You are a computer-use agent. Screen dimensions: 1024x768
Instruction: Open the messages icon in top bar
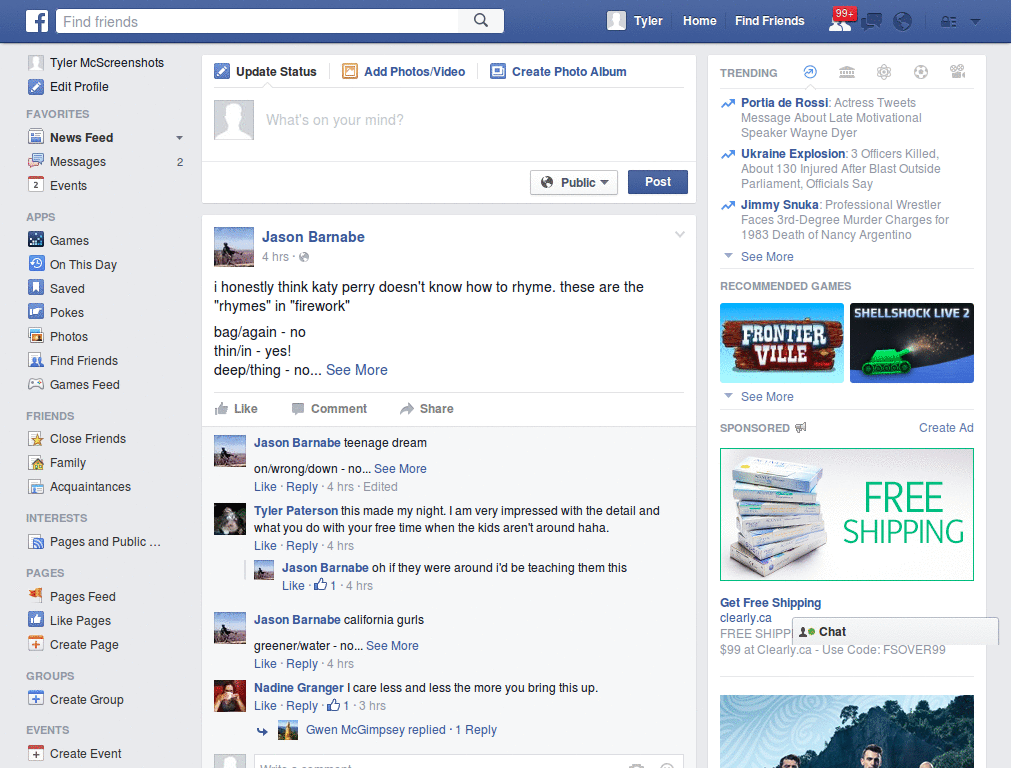(871, 22)
